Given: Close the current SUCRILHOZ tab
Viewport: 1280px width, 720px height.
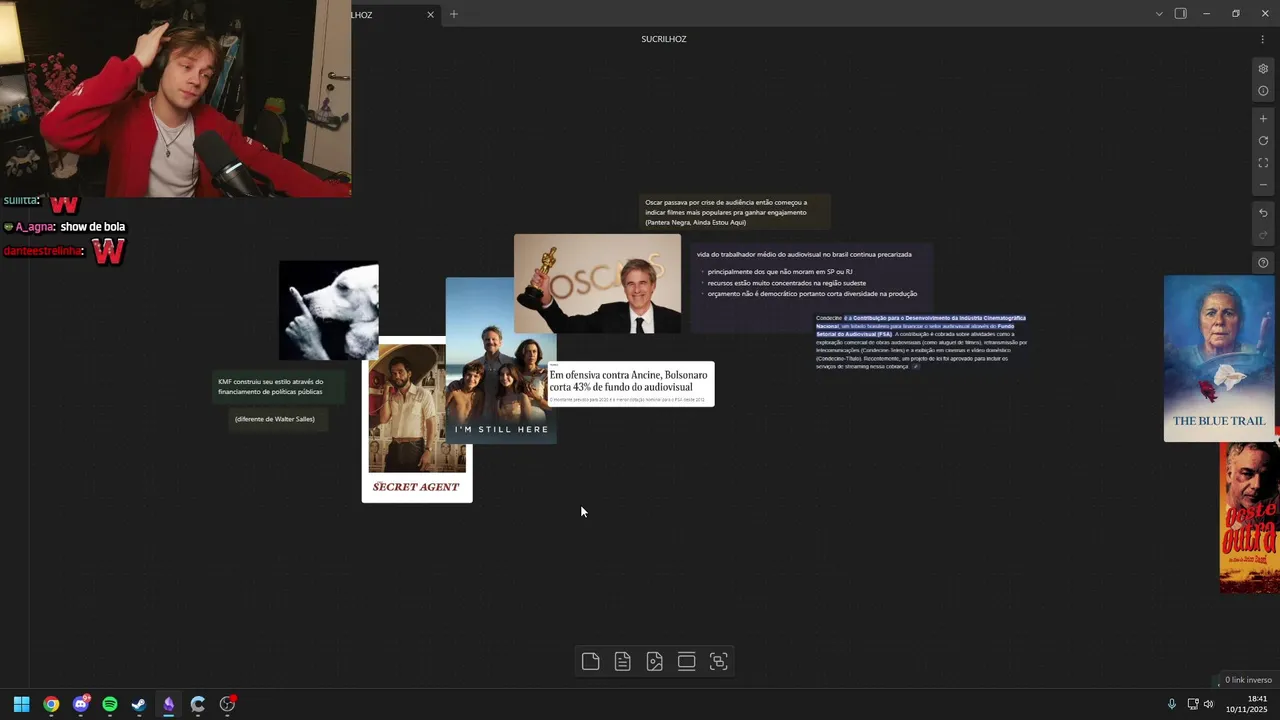Looking at the screenshot, I should [431, 14].
